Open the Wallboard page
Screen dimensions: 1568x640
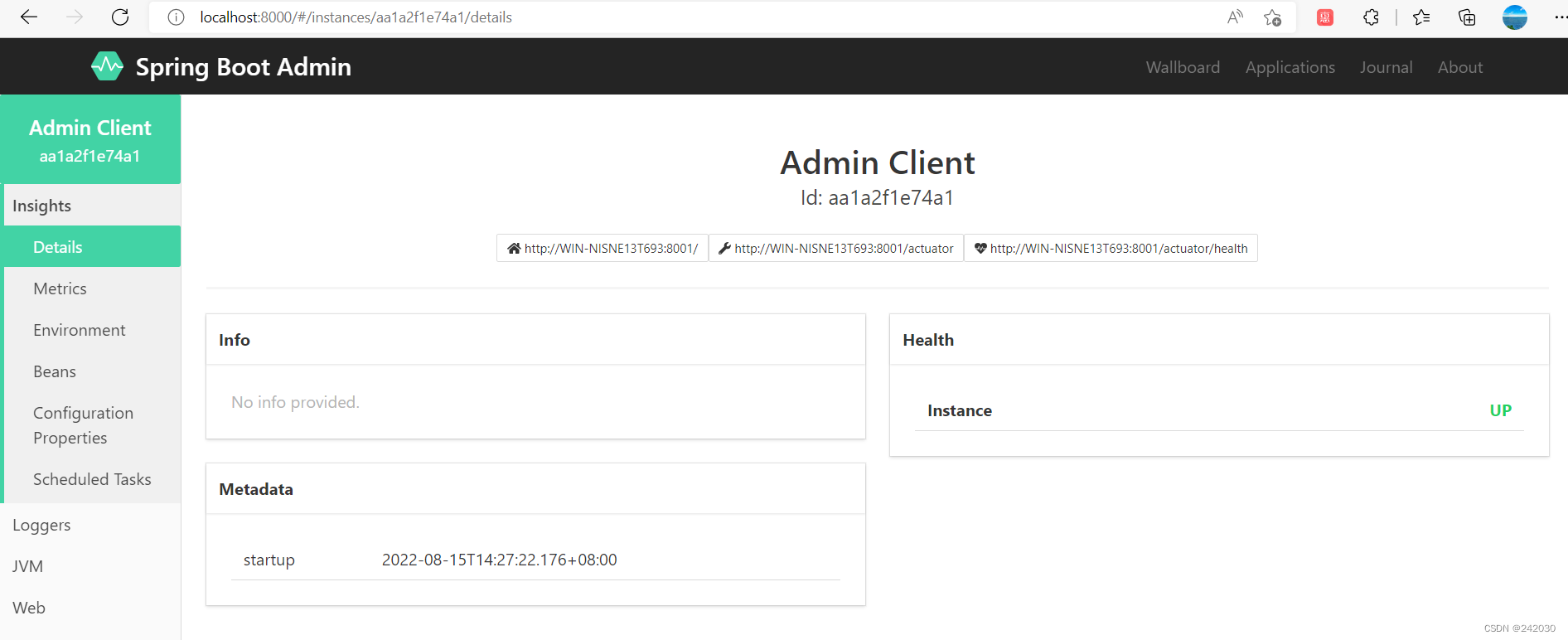[1183, 67]
